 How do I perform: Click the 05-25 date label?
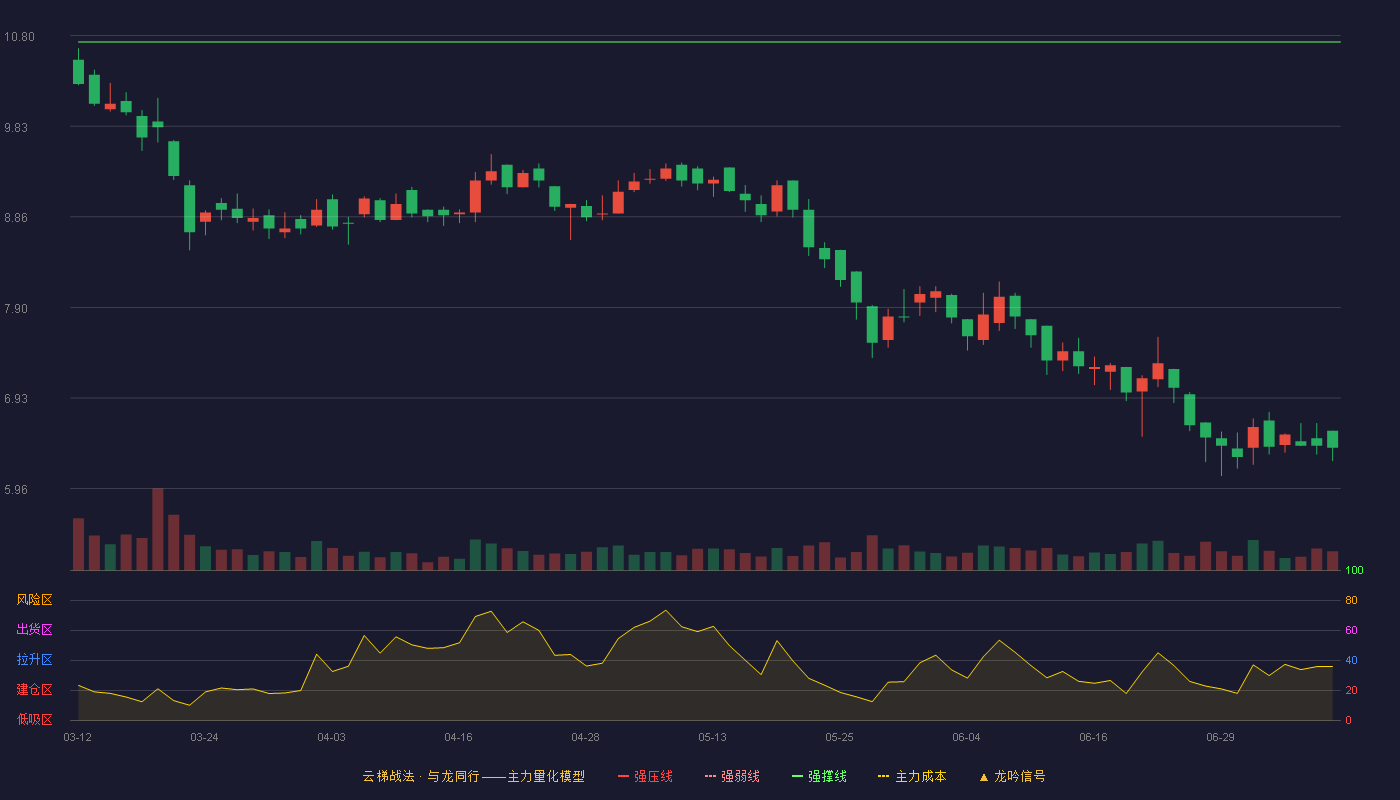pos(839,737)
